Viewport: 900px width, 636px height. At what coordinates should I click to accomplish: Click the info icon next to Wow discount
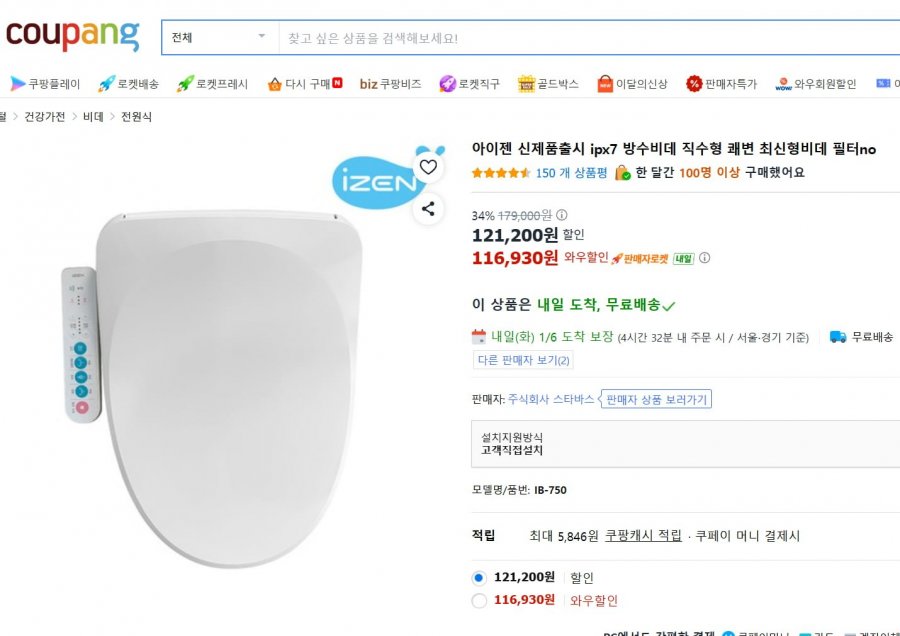[705, 258]
